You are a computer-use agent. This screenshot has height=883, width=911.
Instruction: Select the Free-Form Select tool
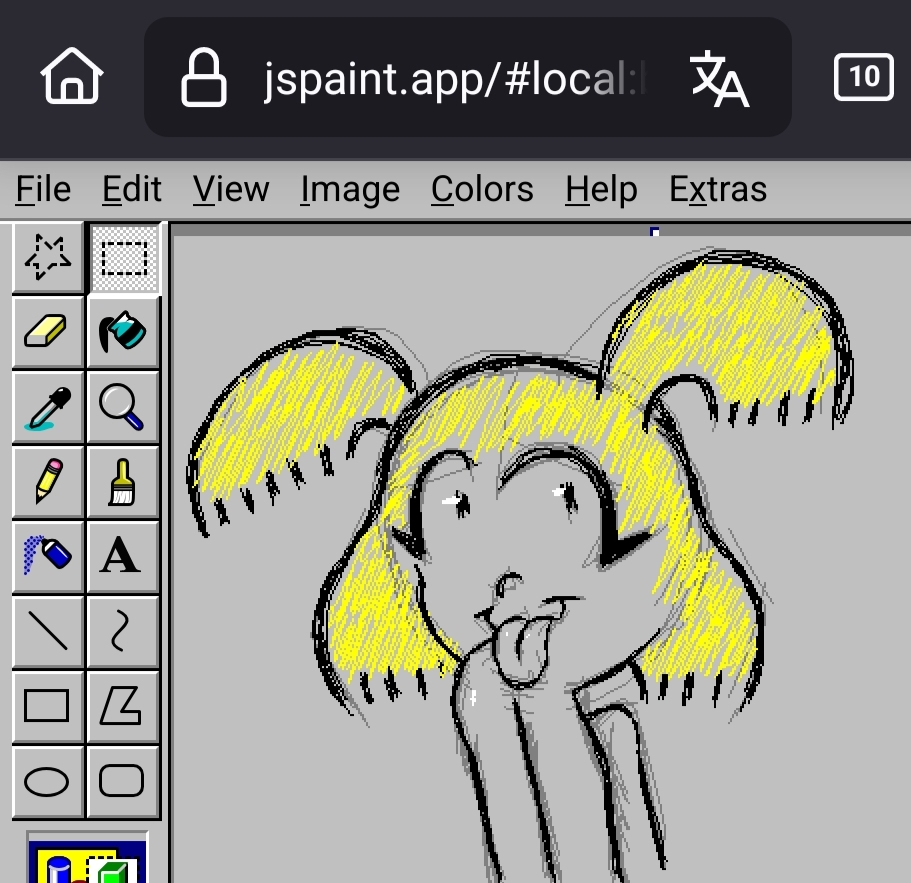point(48,257)
